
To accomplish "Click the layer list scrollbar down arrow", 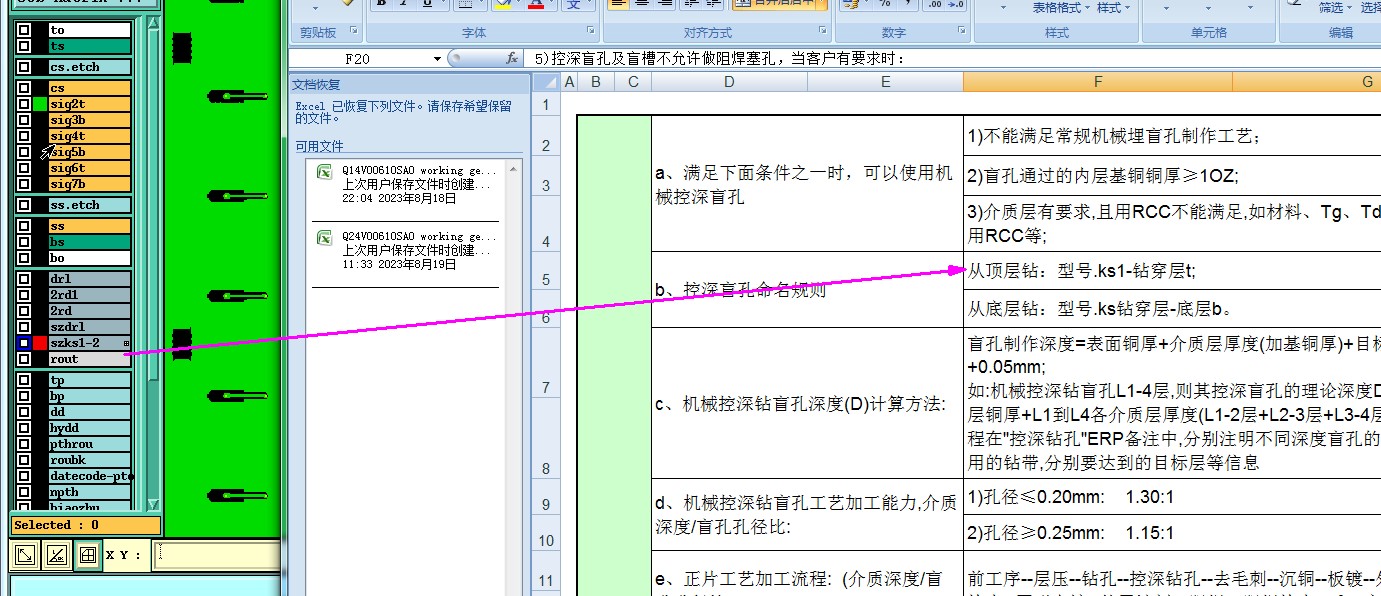I will point(153,503).
